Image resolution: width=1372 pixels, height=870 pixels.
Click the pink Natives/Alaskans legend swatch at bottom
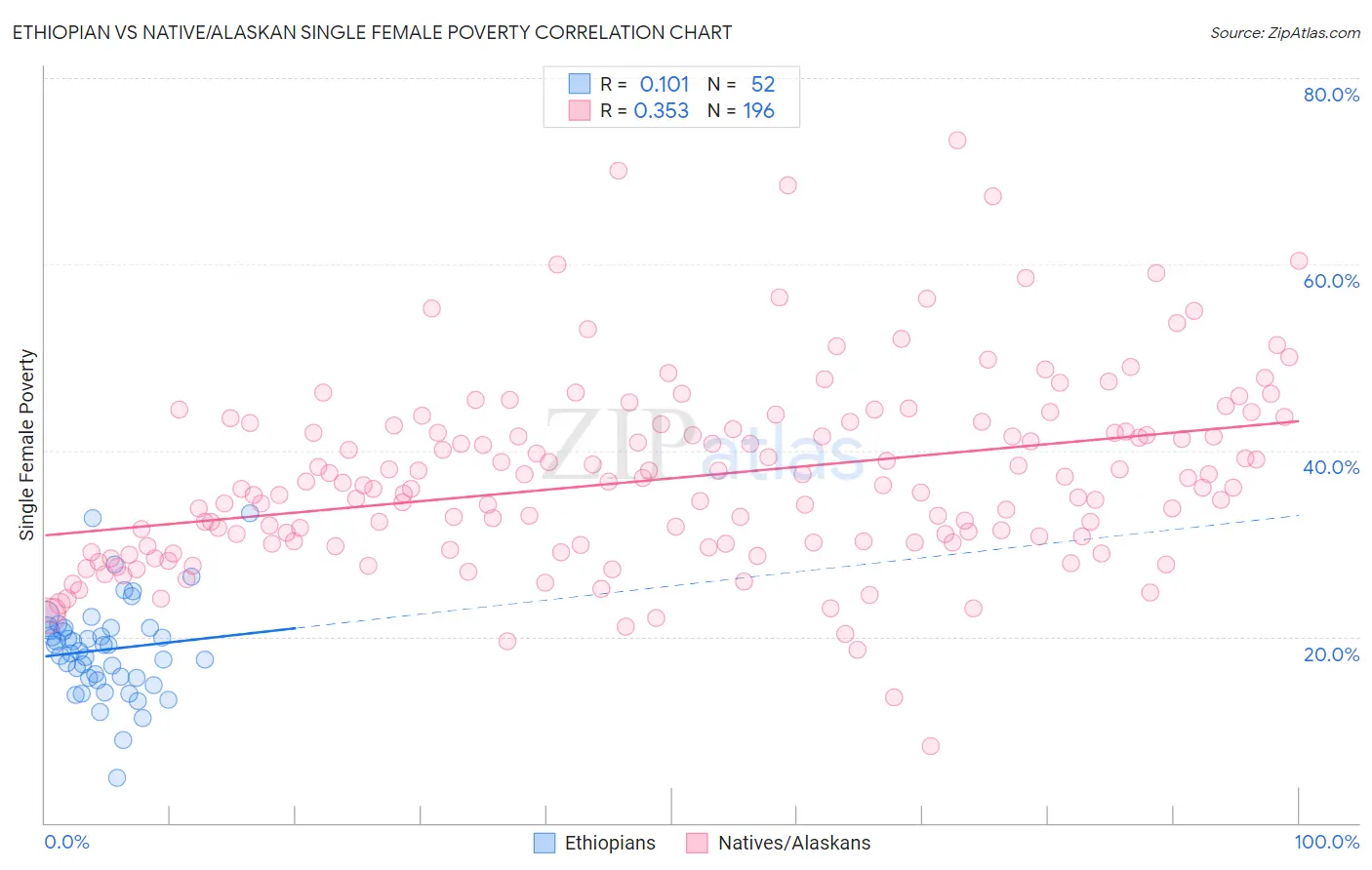[697, 843]
